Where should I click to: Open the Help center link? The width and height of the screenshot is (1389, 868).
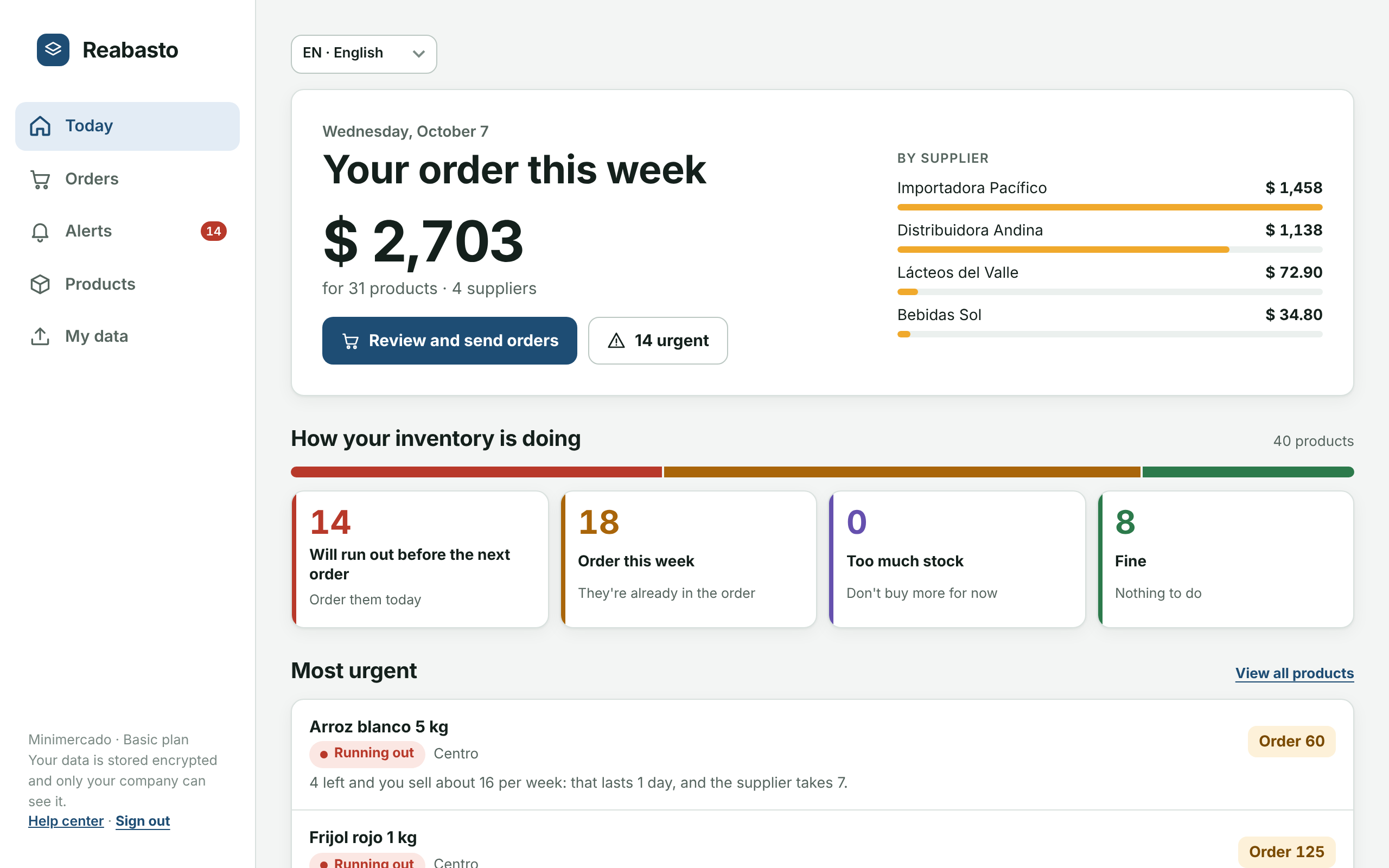click(66, 821)
